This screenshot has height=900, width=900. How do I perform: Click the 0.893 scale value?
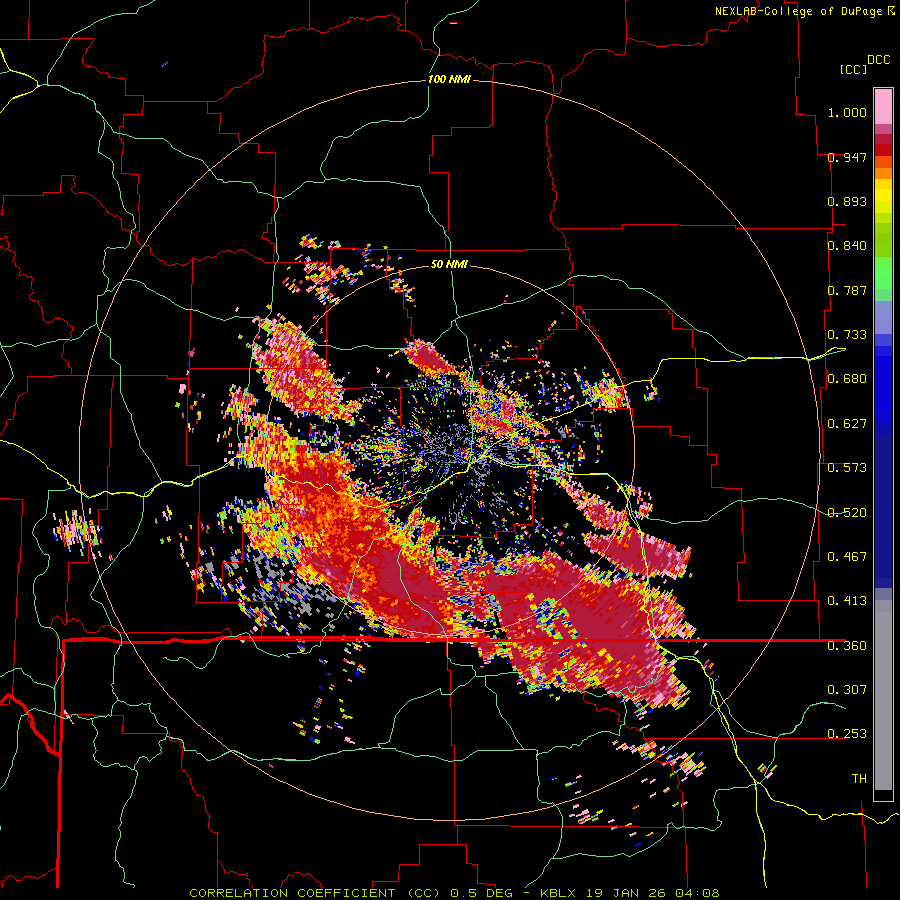point(847,201)
